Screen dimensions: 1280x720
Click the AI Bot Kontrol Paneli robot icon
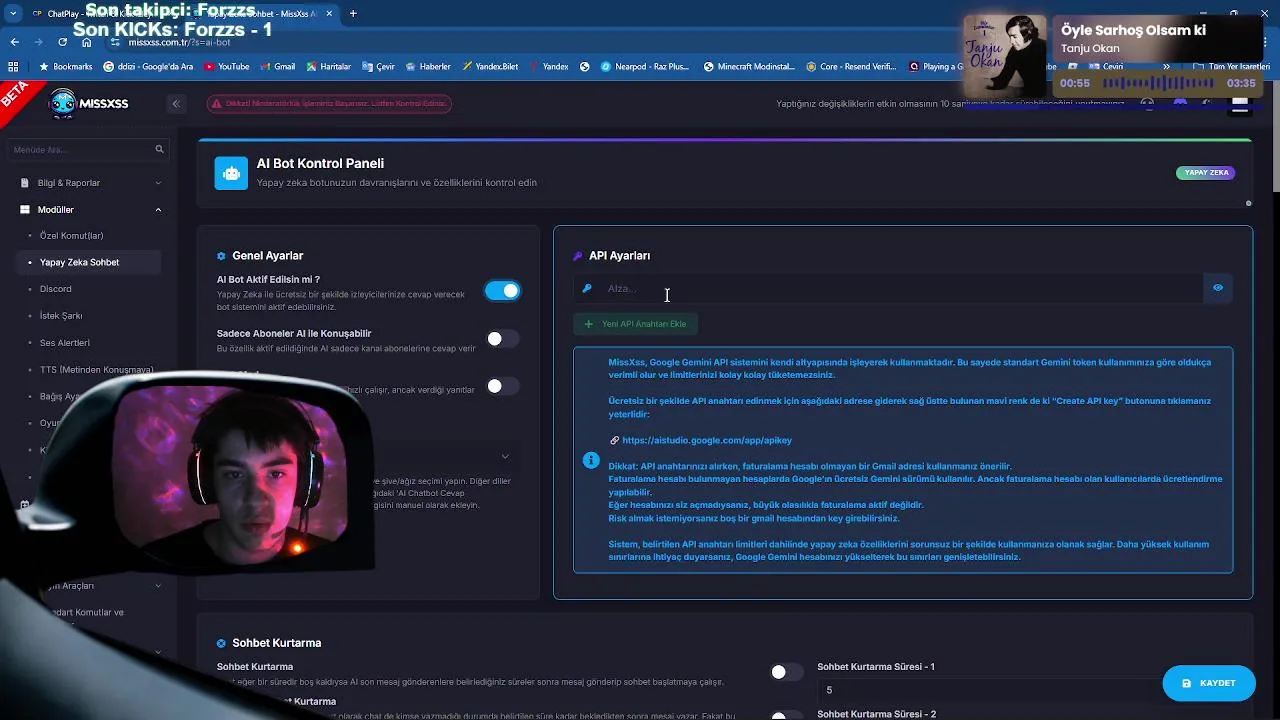[231, 173]
